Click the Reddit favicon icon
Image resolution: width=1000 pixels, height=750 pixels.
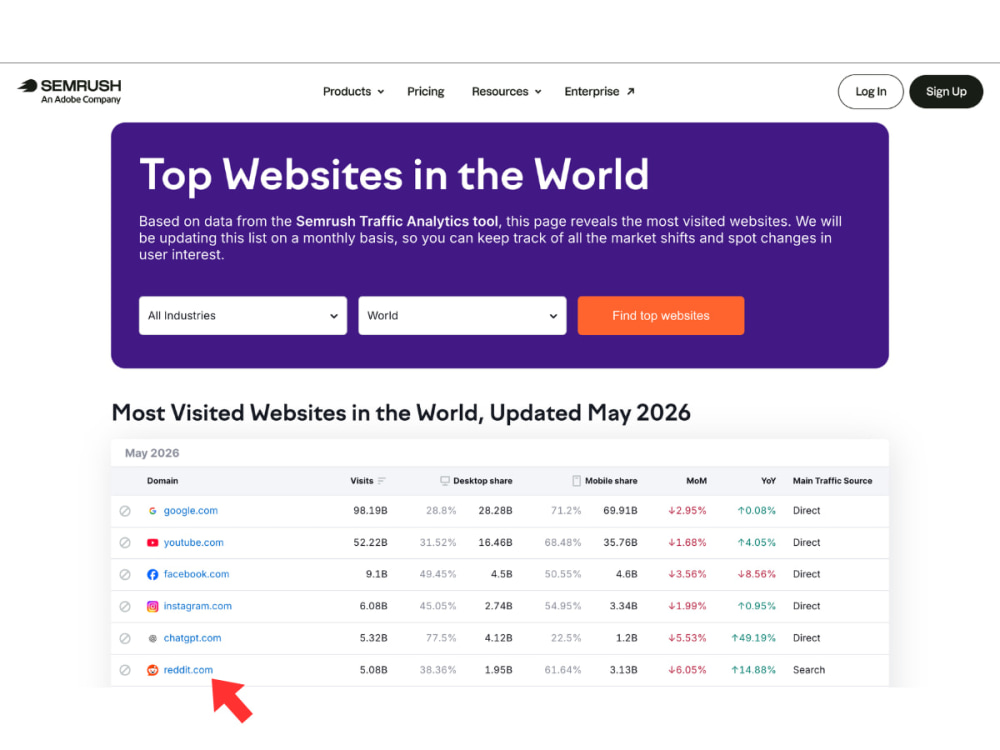pyautogui.click(x=152, y=670)
